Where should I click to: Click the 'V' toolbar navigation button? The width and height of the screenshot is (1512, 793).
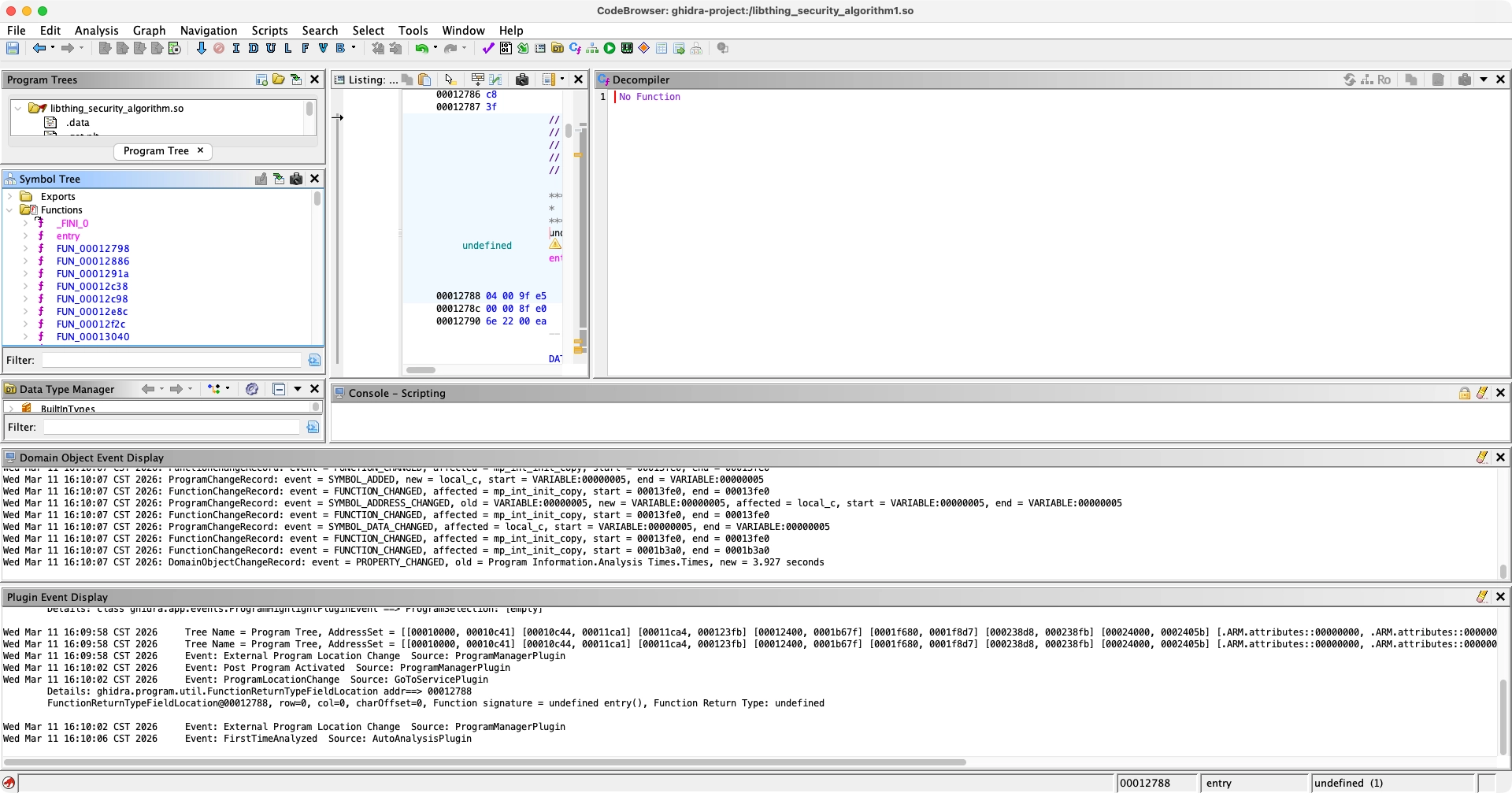pos(323,48)
